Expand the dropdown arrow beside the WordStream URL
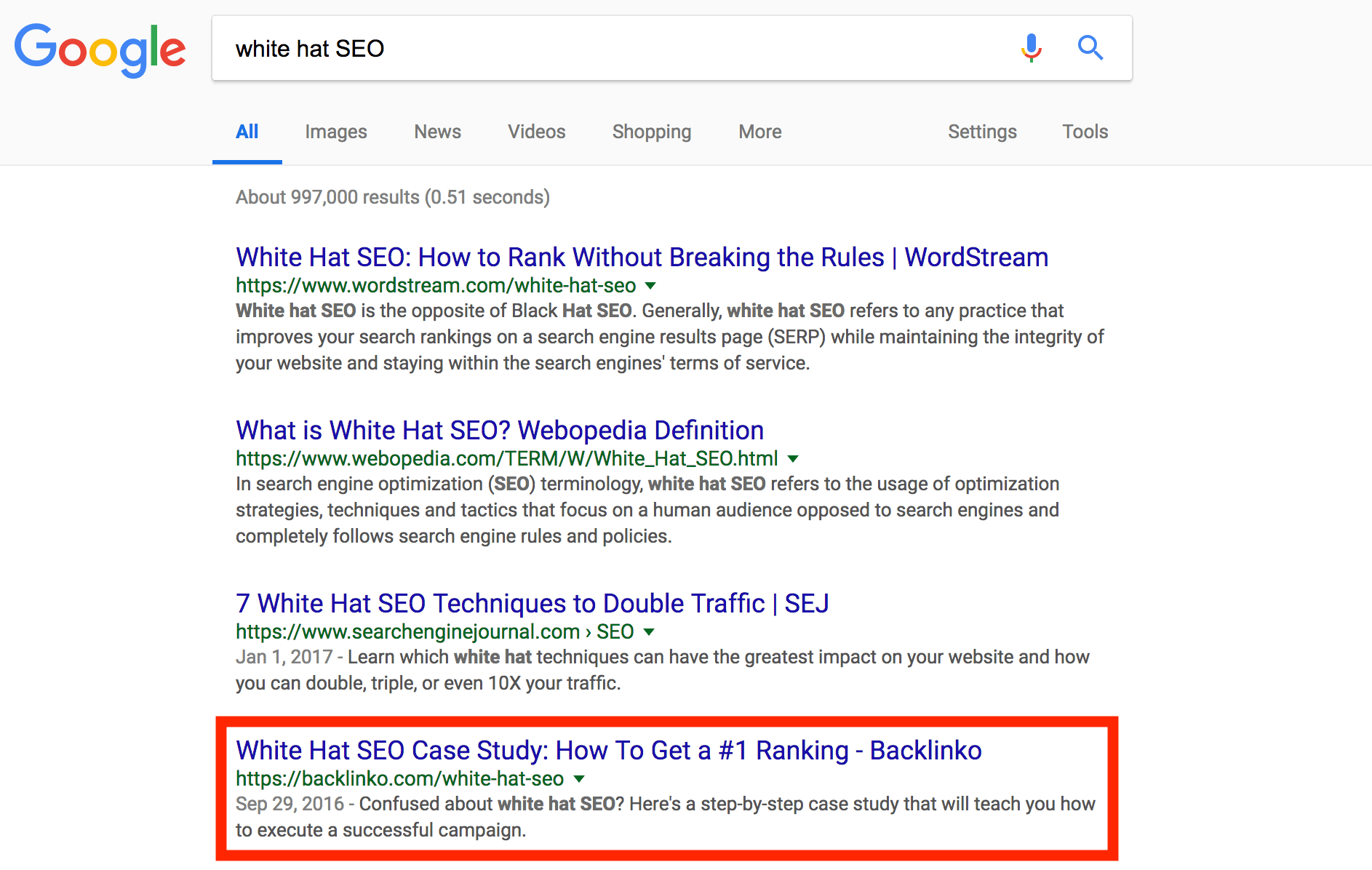This screenshot has width=1372, height=870. pyautogui.click(x=651, y=286)
